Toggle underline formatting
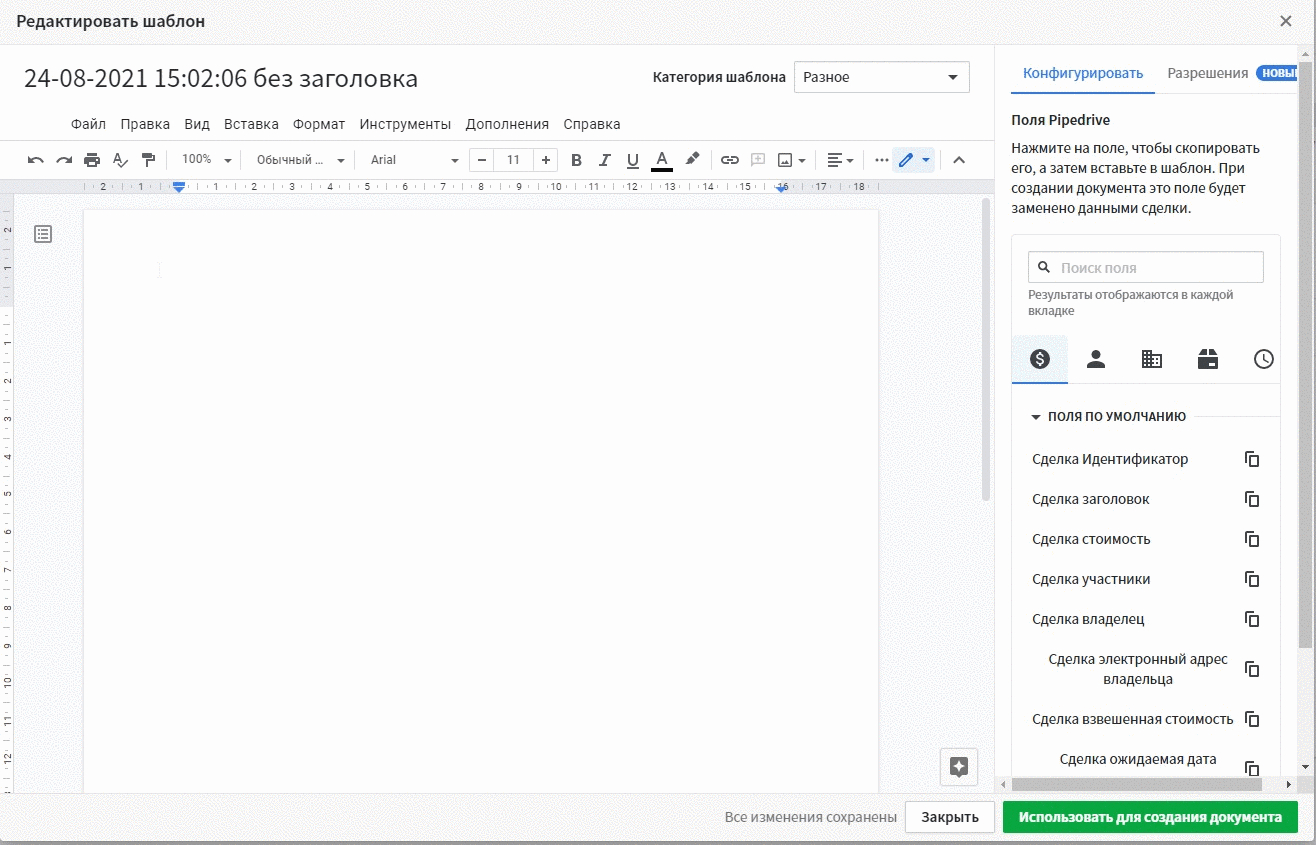 pos(632,160)
